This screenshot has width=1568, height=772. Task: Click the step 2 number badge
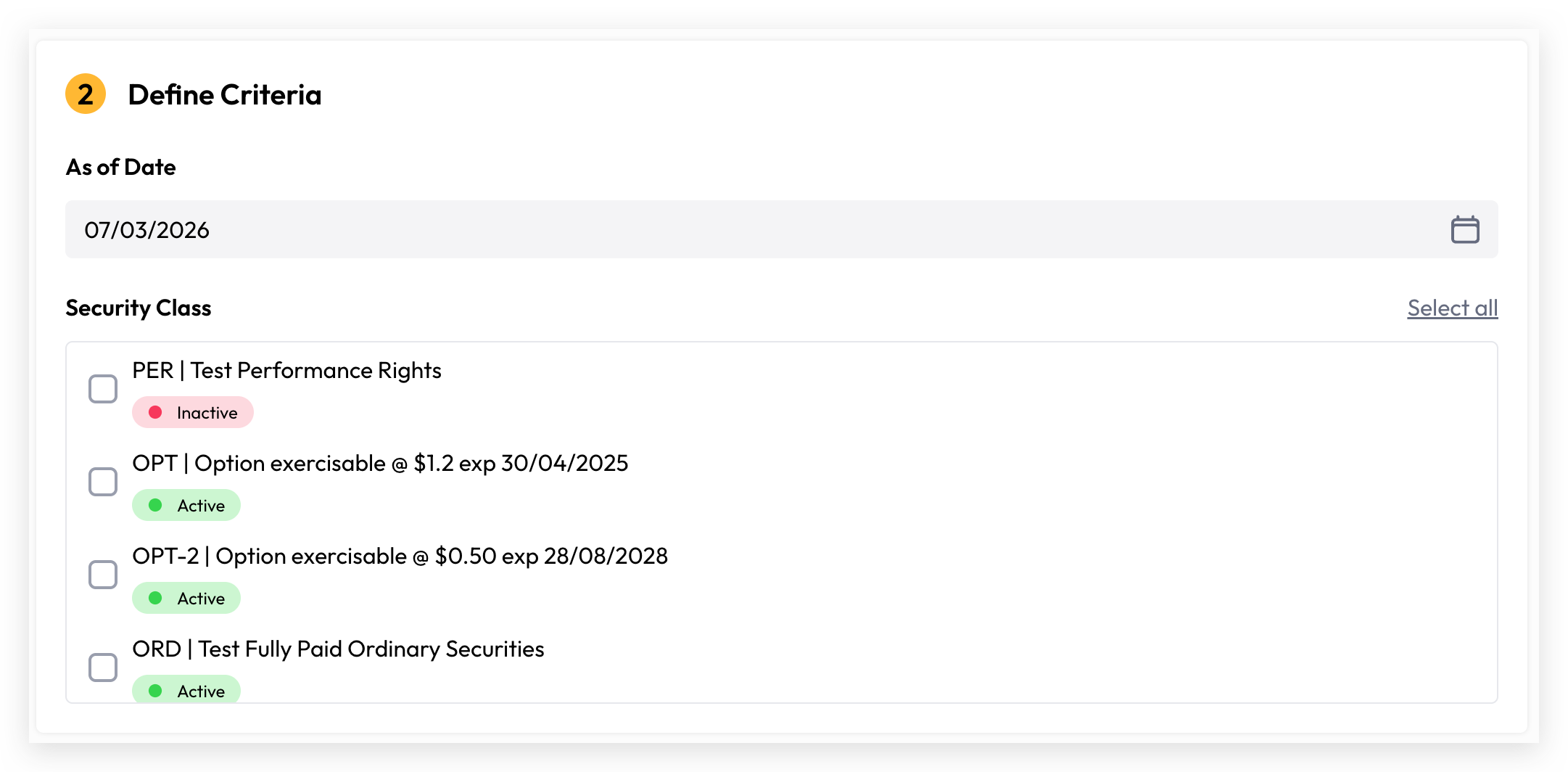[86, 94]
